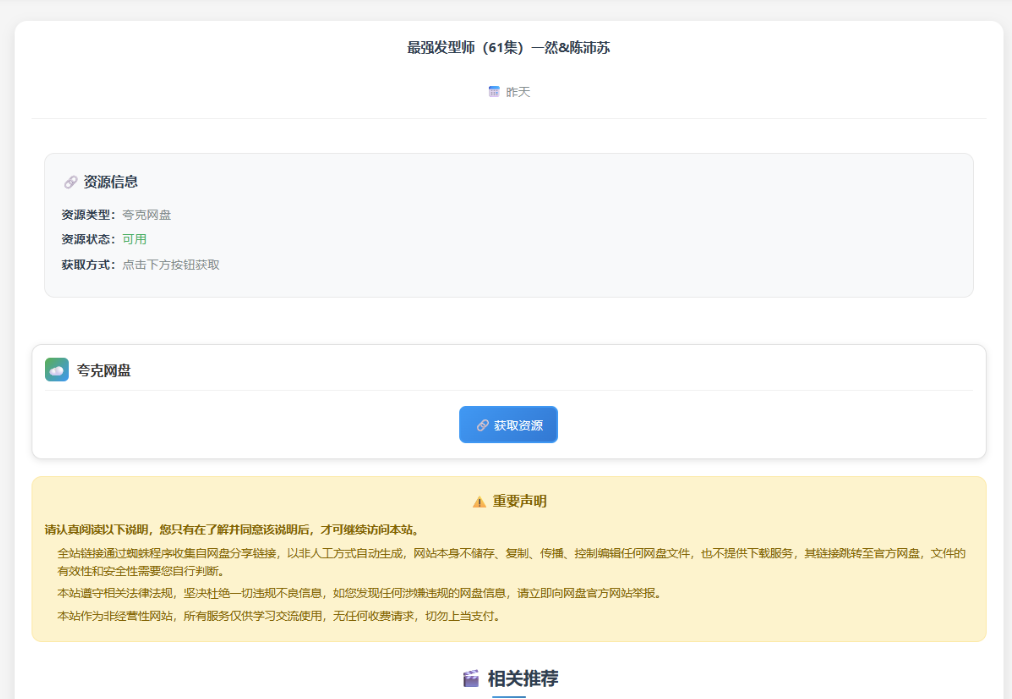Viewport: 1012px width, 699px height.
Task: Click the calendar icon beside 昨天
Action: click(494, 92)
